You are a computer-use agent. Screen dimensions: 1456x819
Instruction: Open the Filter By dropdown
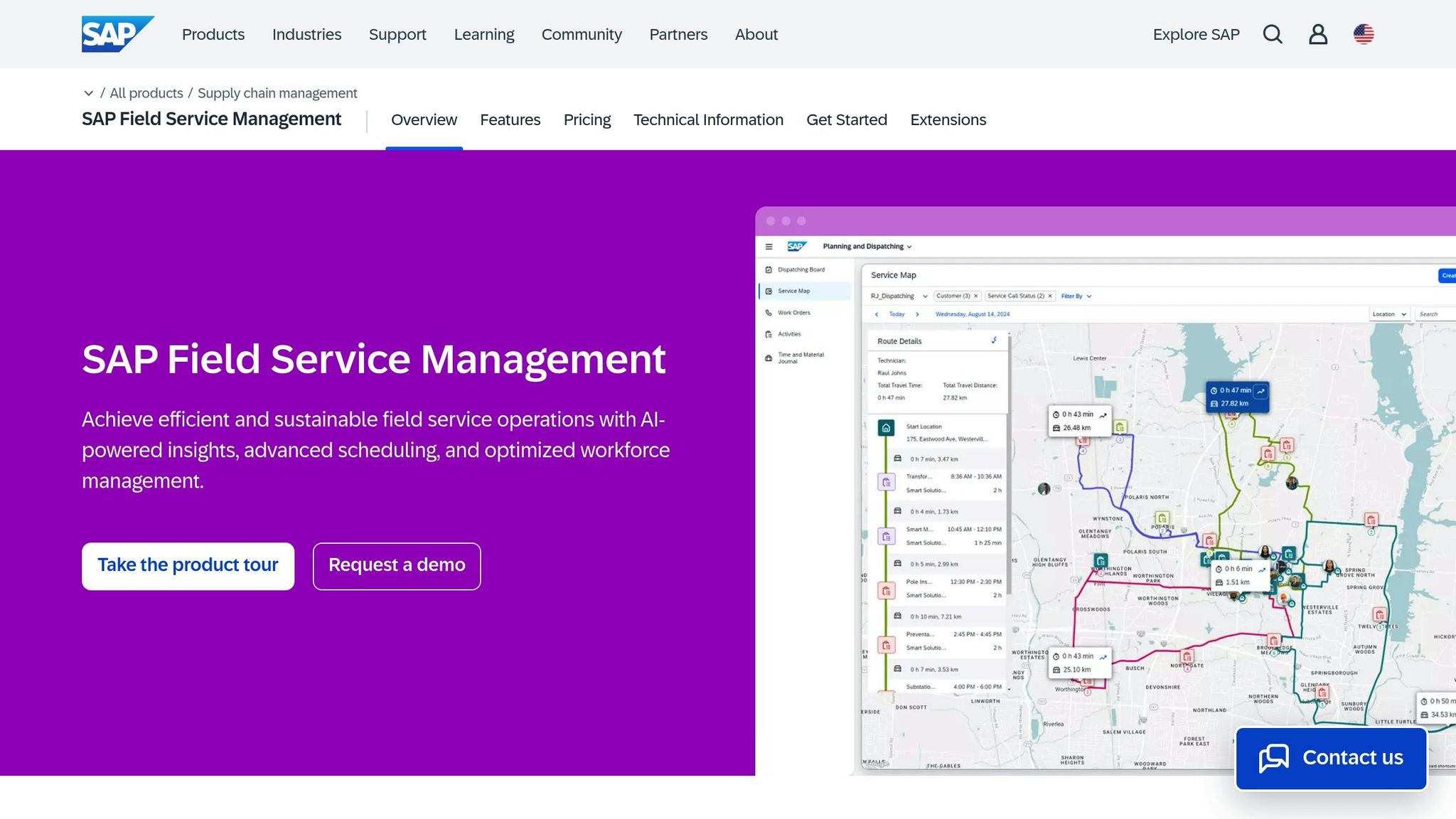pyautogui.click(x=1076, y=296)
